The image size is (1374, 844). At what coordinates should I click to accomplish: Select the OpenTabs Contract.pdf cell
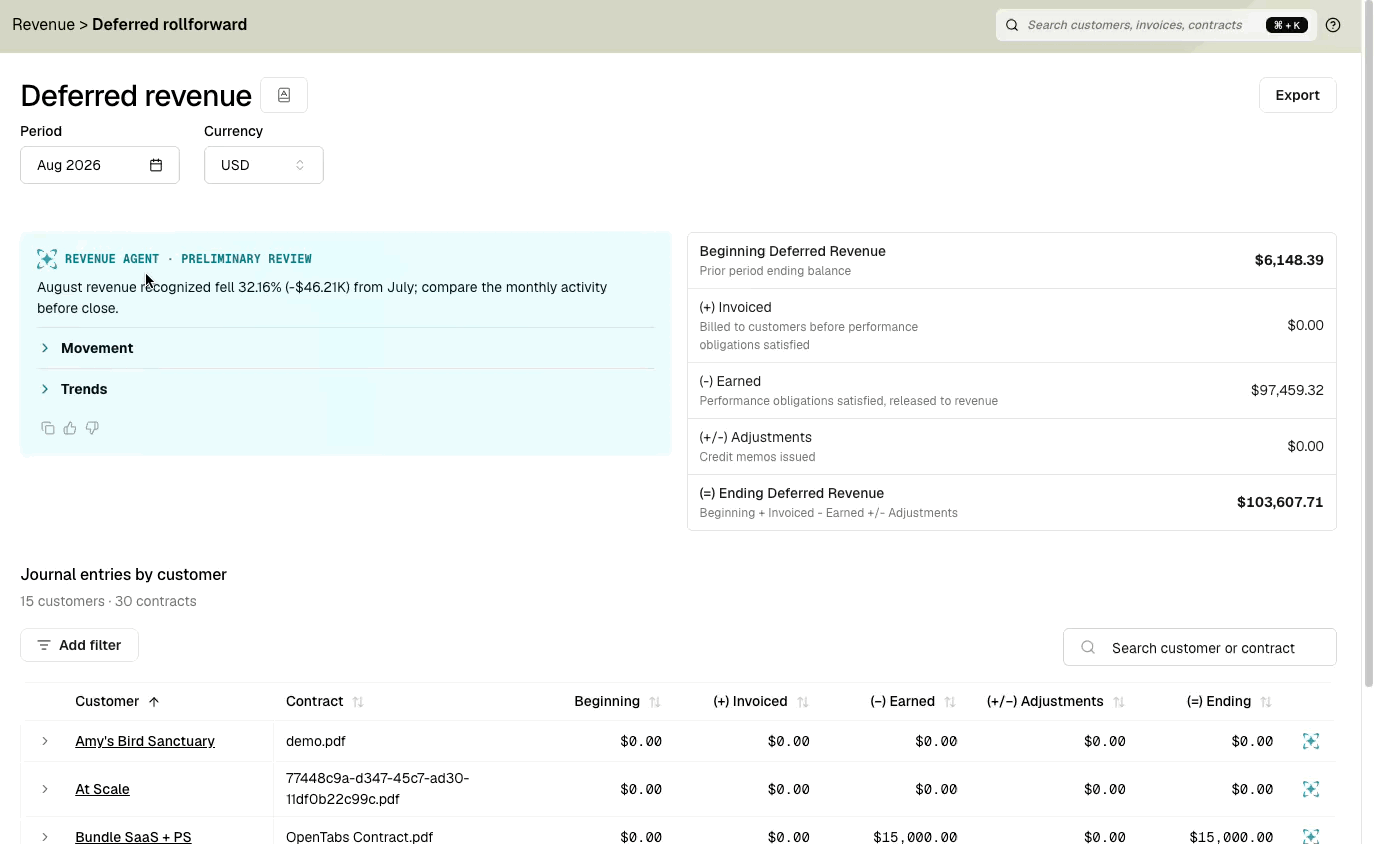359,836
